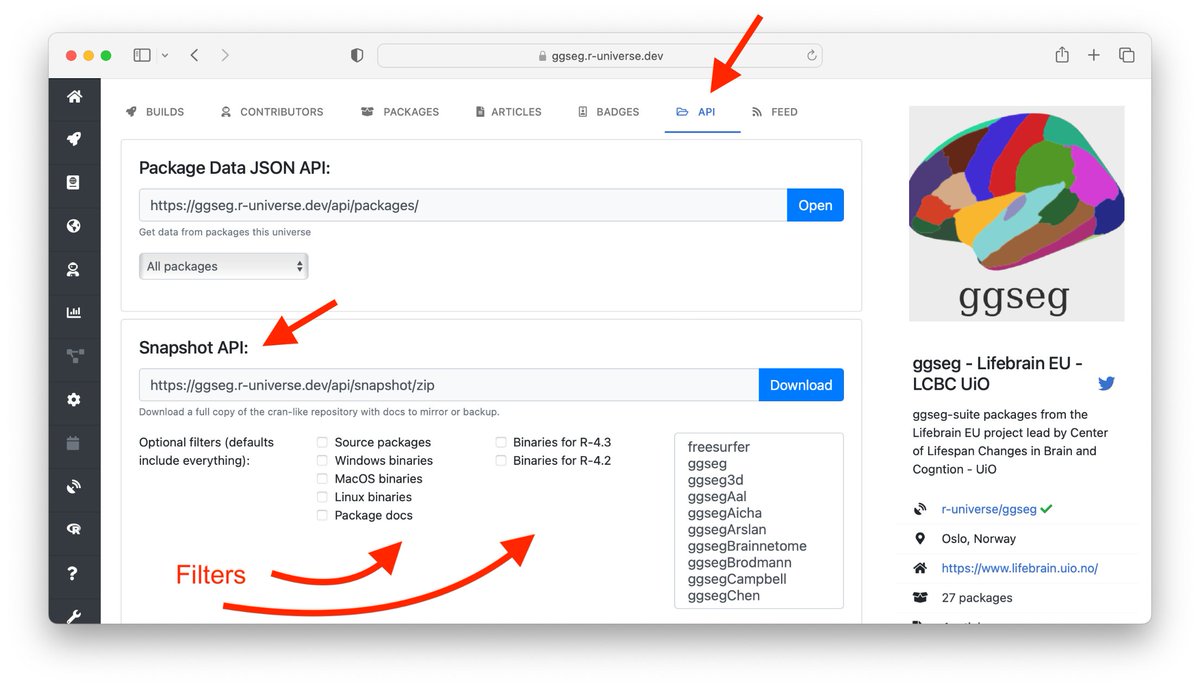Open the All packages dropdown
The width and height of the screenshot is (1200, 688).
(224, 266)
